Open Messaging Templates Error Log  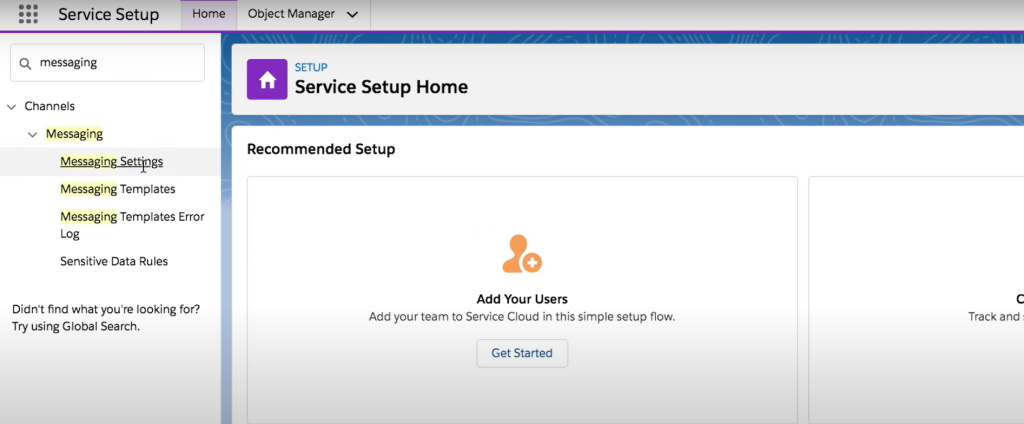pos(133,225)
